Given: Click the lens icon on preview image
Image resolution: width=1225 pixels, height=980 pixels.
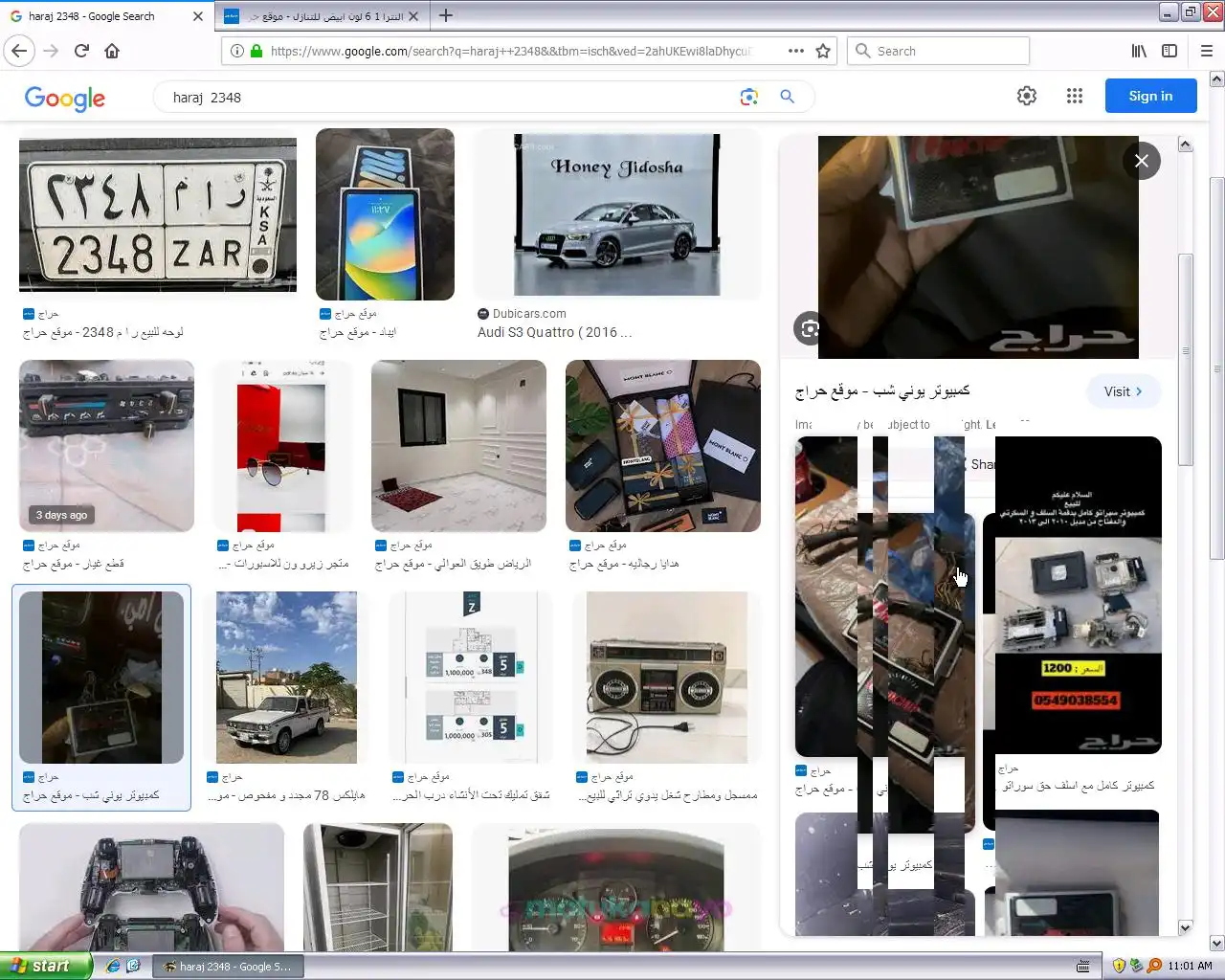Looking at the screenshot, I should click(x=810, y=328).
